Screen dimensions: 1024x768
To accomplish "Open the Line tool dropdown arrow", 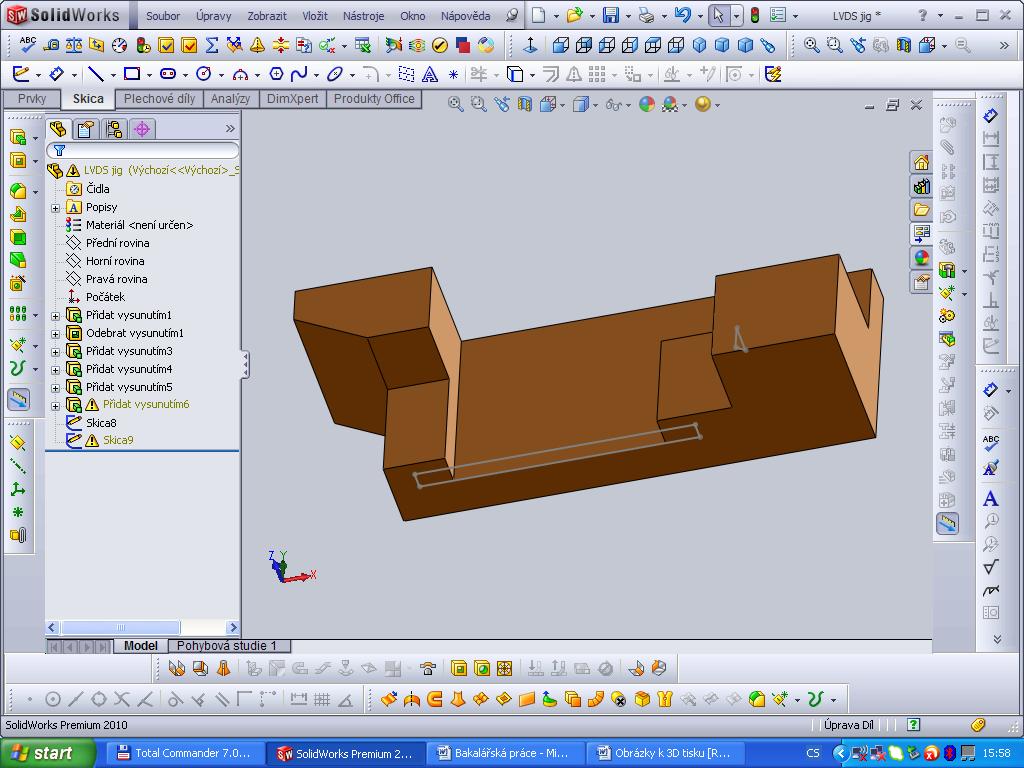I will (x=112, y=75).
